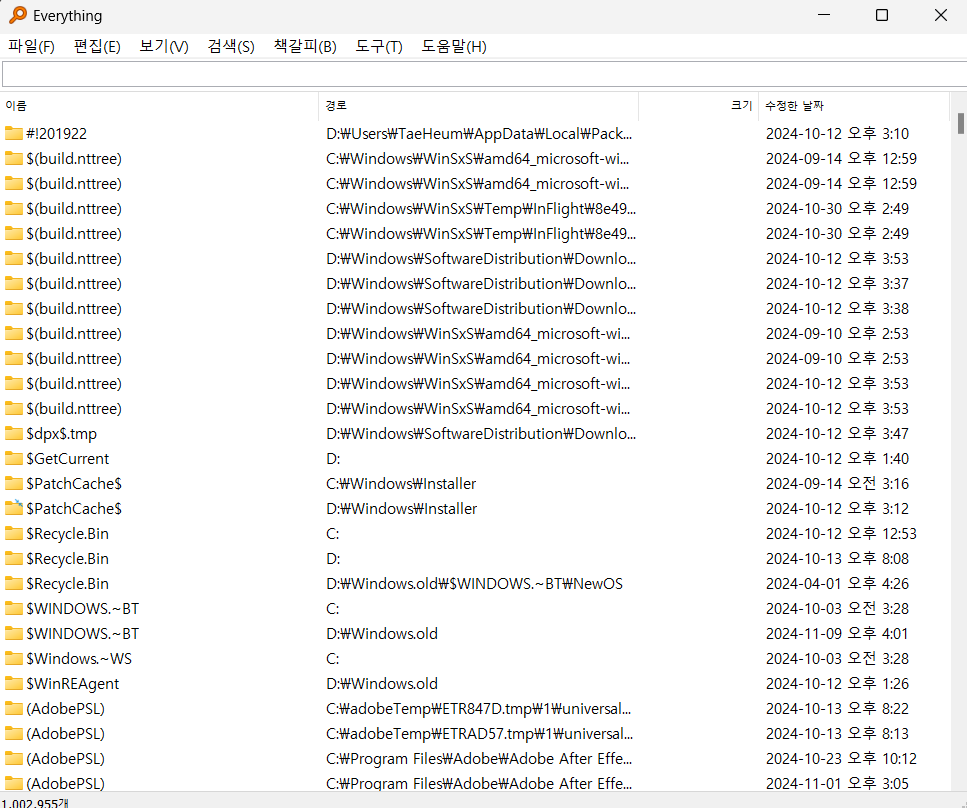Select $Recycle.Bin name modified 오후 8:08
The height and width of the screenshot is (808, 967).
pyautogui.click(x=67, y=559)
